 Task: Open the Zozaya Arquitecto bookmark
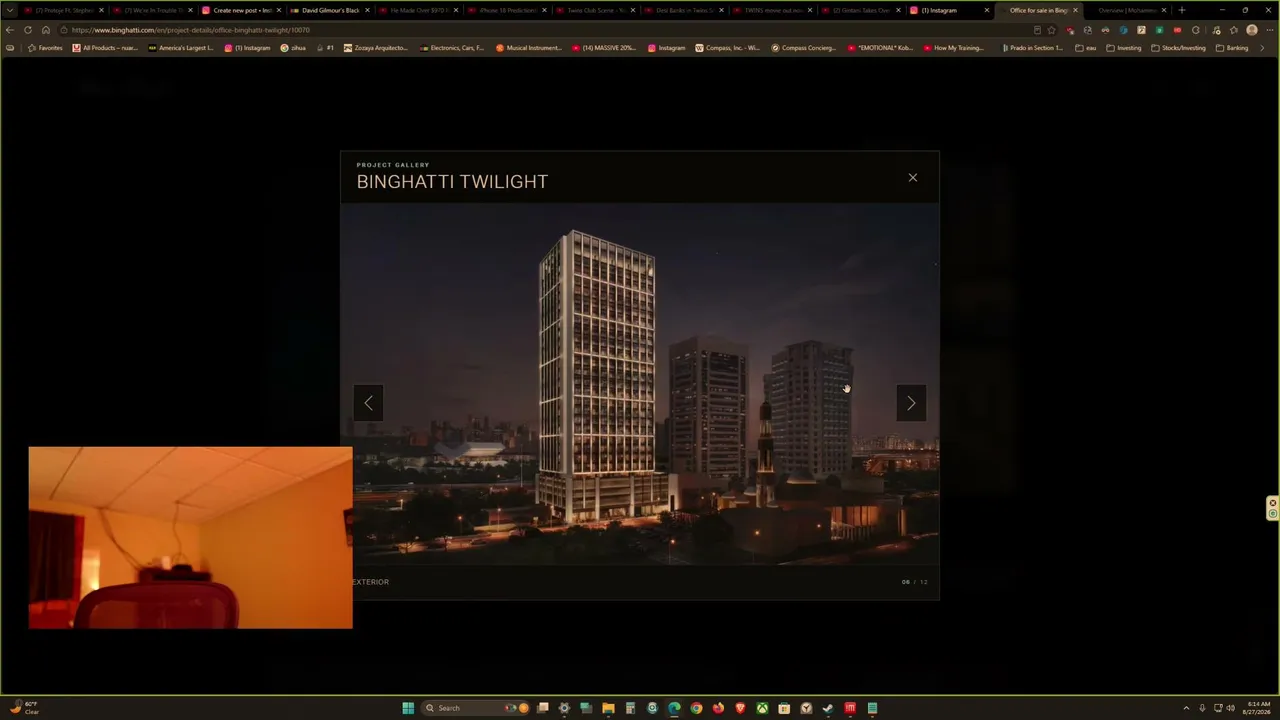(x=376, y=48)
